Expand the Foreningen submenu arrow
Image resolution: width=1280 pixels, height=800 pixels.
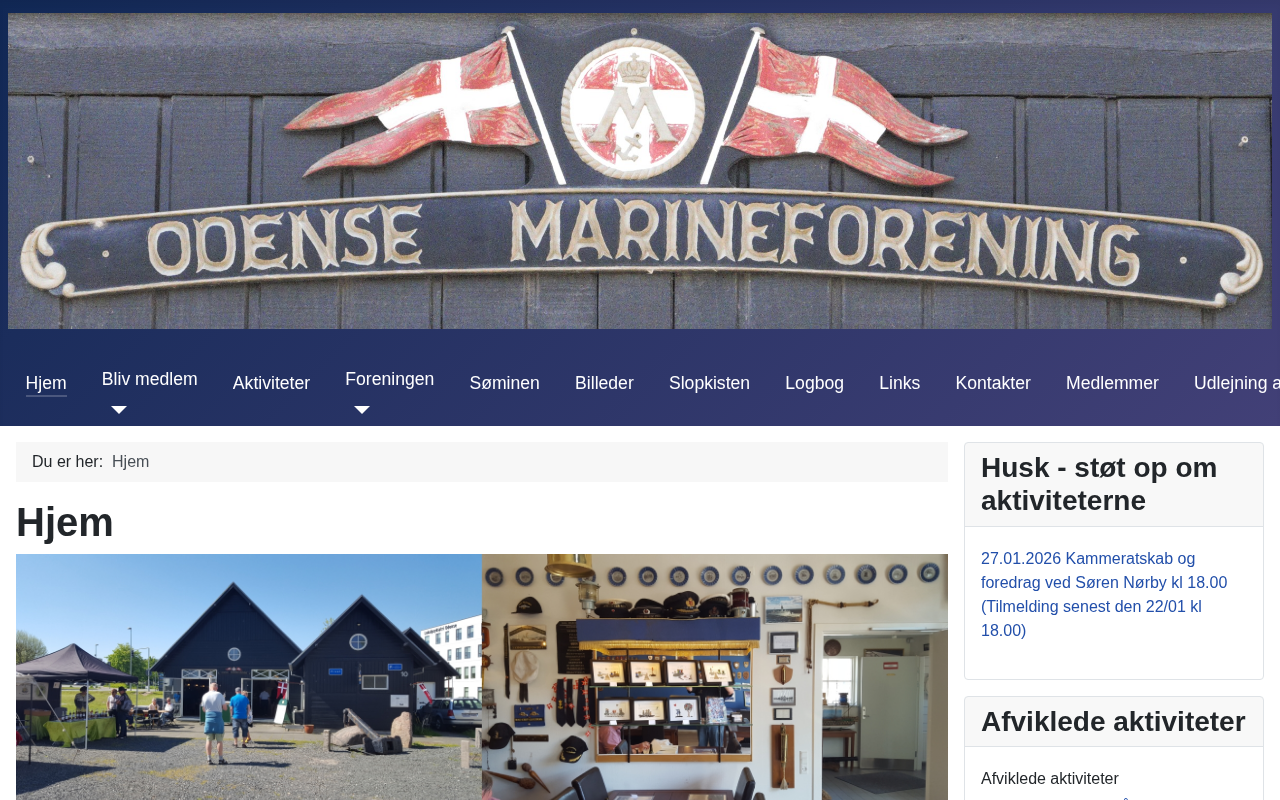click(x=362, y=410)
